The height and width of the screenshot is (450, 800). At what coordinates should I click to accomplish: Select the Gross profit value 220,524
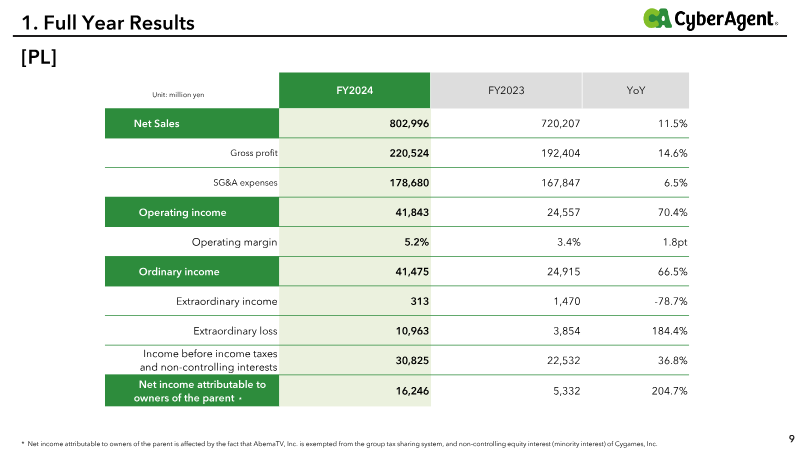pos(409,153)
